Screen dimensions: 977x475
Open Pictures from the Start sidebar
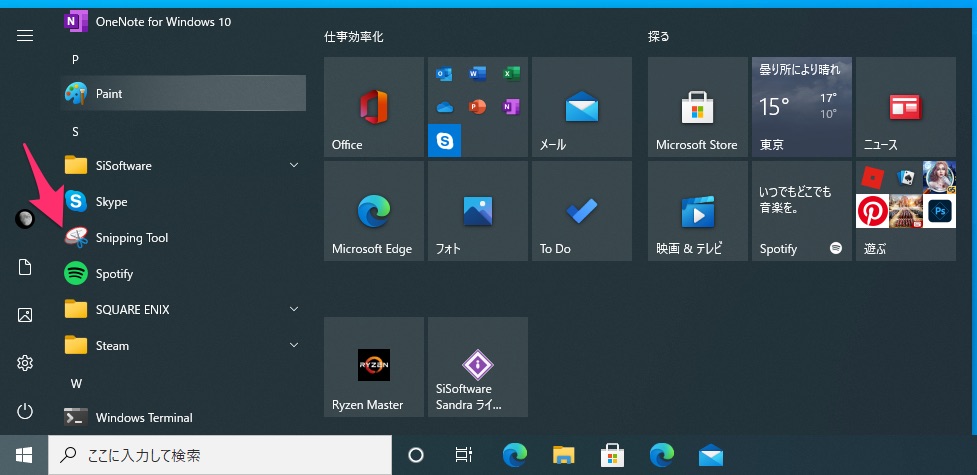click(25, 315)
